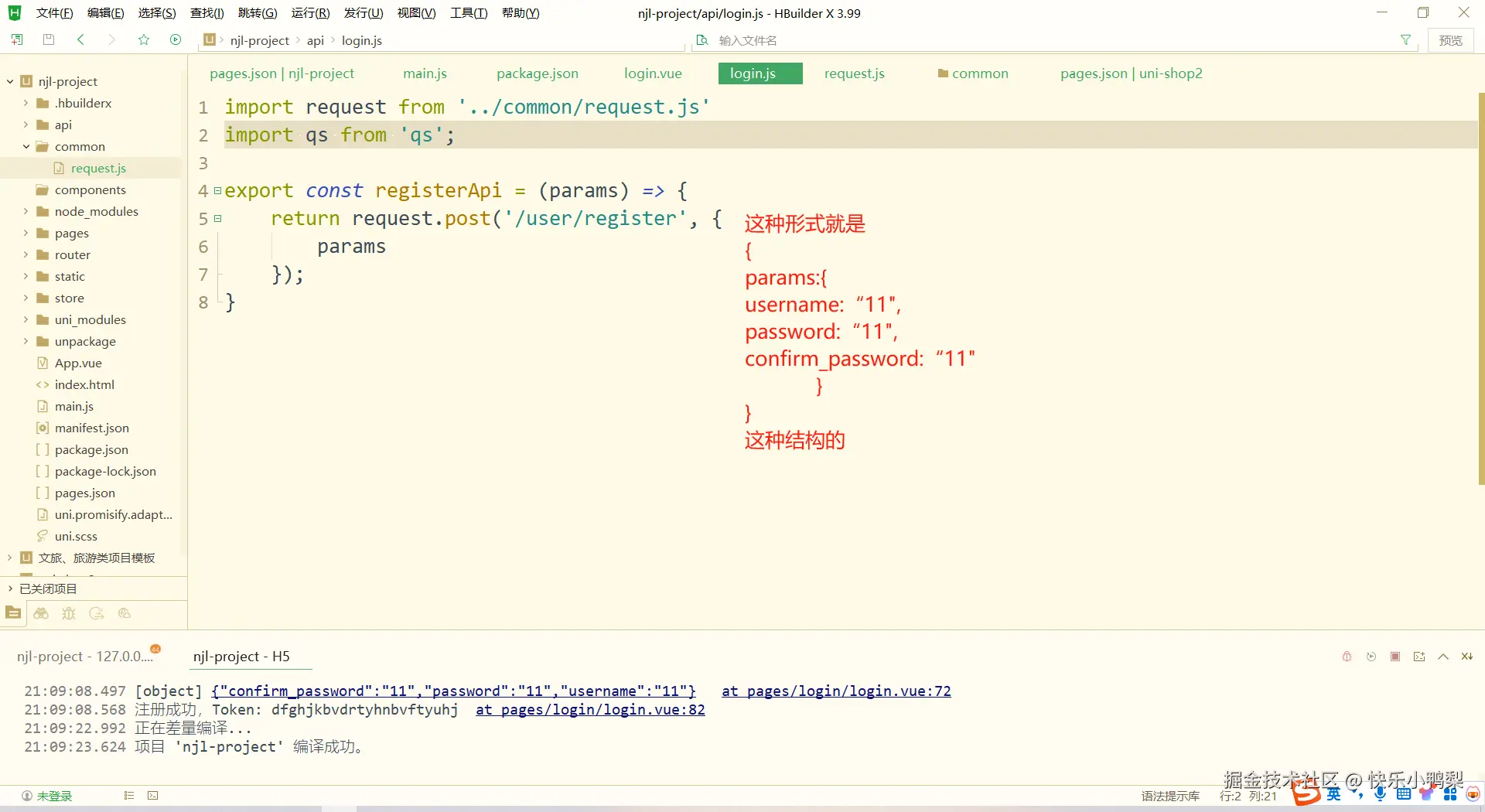1485x812 pixels.
Task: Switch to the request.js editor tab
Action: tap(854, 73)
